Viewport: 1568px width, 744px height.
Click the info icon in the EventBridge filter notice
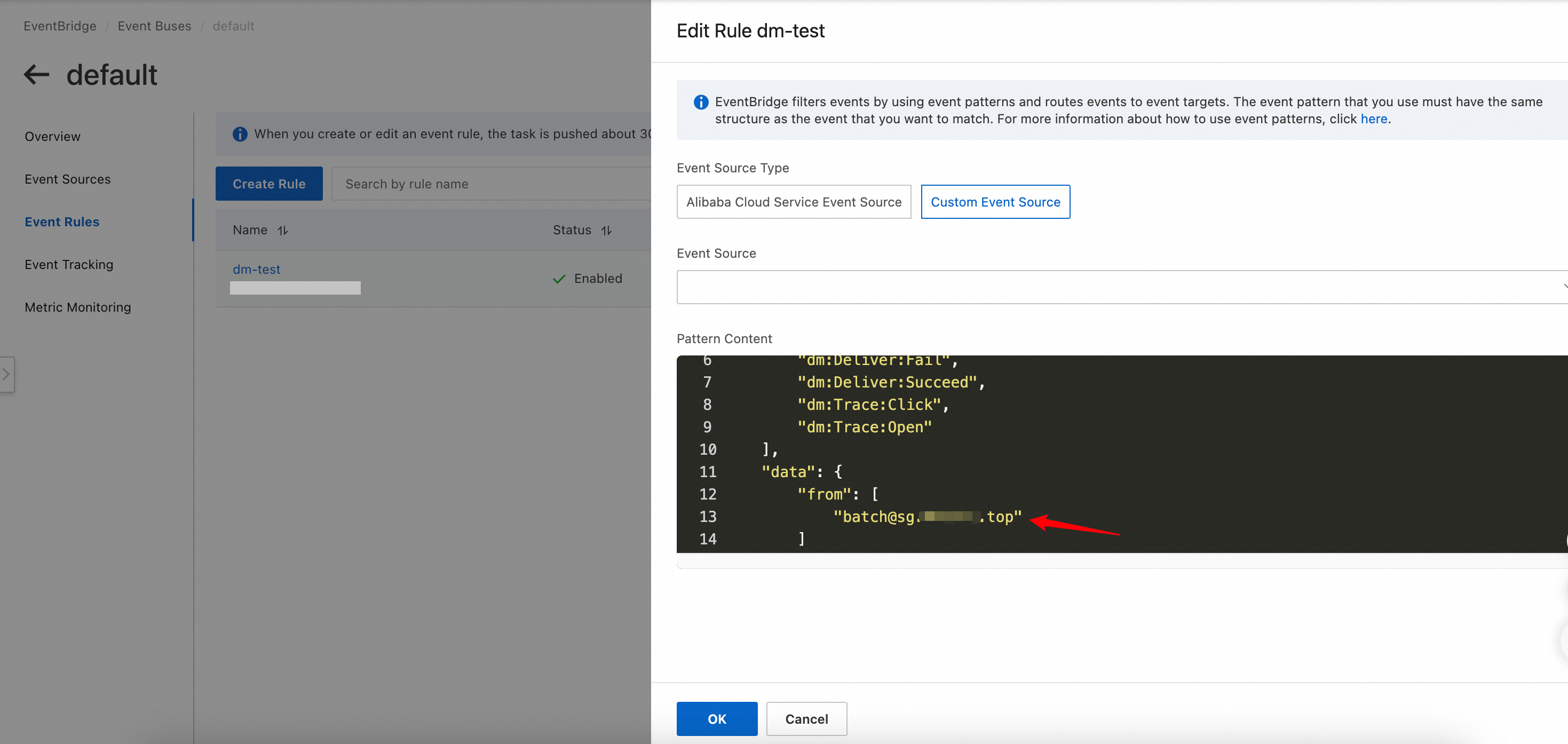point(701,102)
